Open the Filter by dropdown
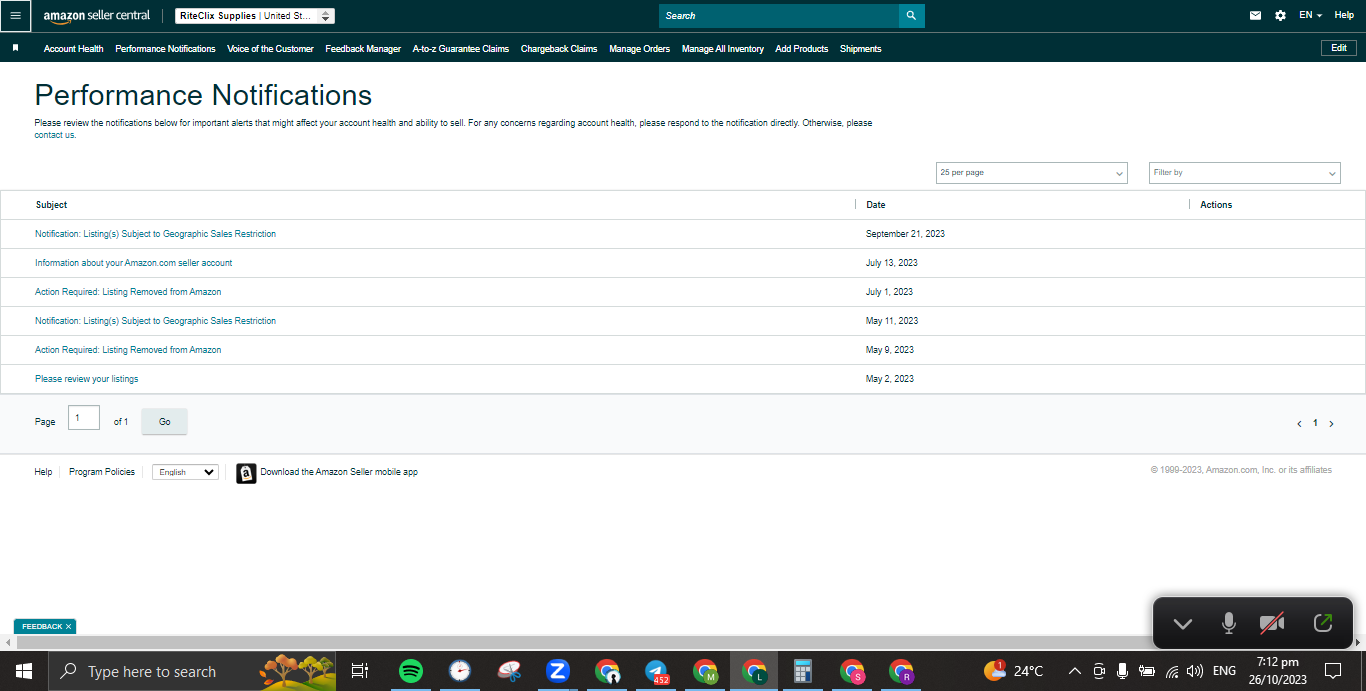1366x691 pixels. (1245, 173)
